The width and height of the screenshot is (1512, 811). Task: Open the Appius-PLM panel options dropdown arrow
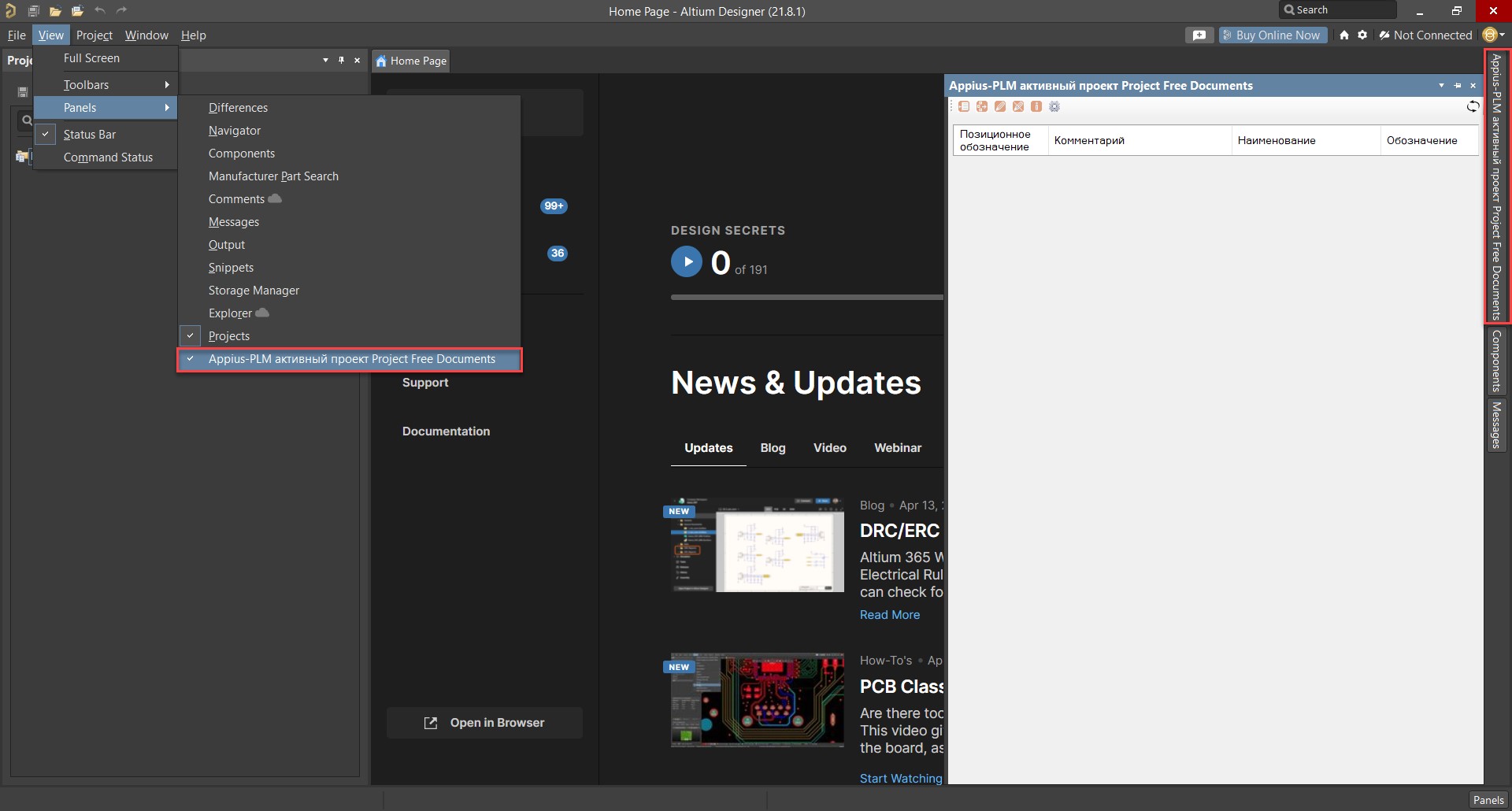point(1441,86)
